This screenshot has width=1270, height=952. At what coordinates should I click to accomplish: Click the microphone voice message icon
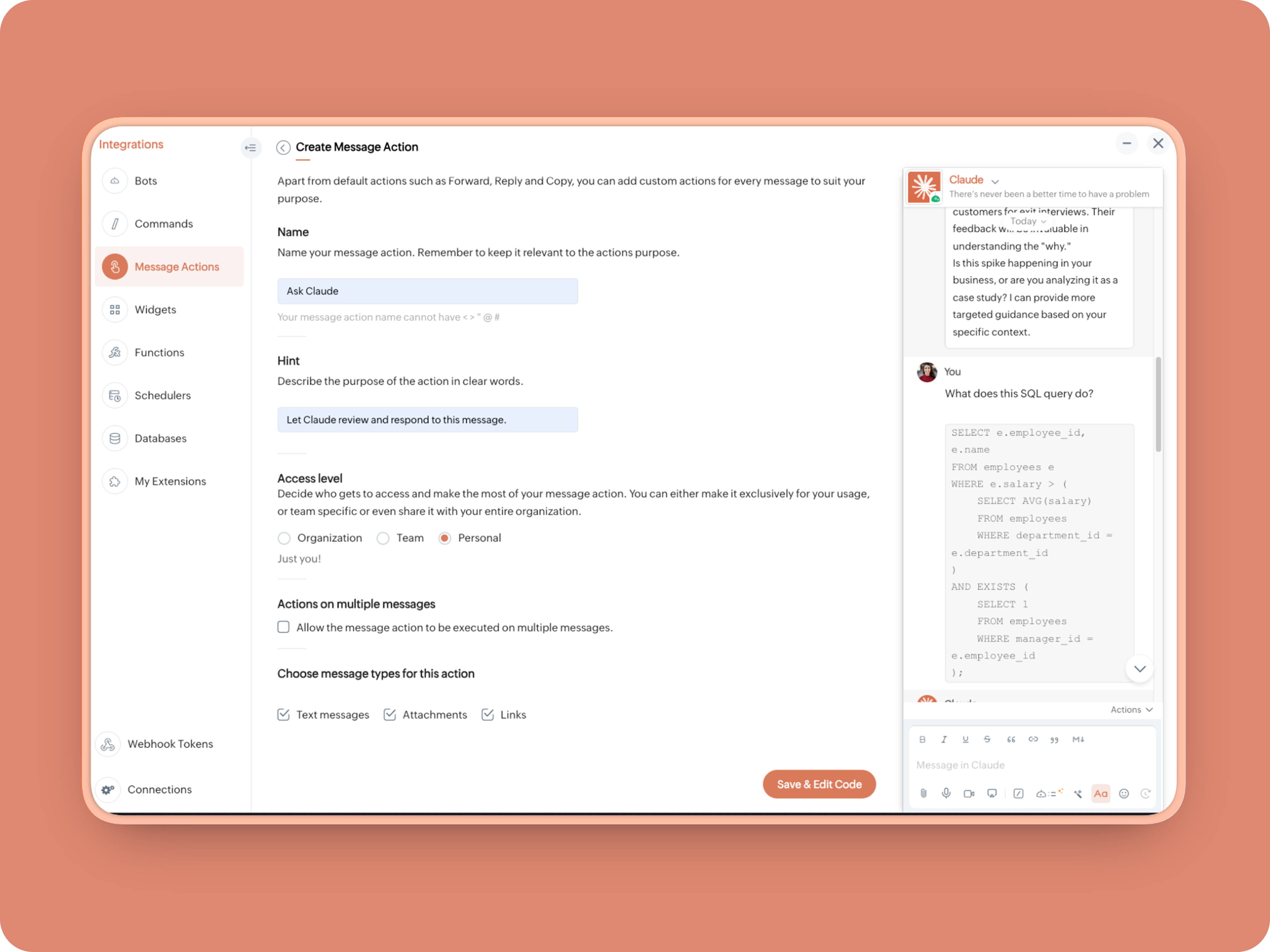coord(946,794)
